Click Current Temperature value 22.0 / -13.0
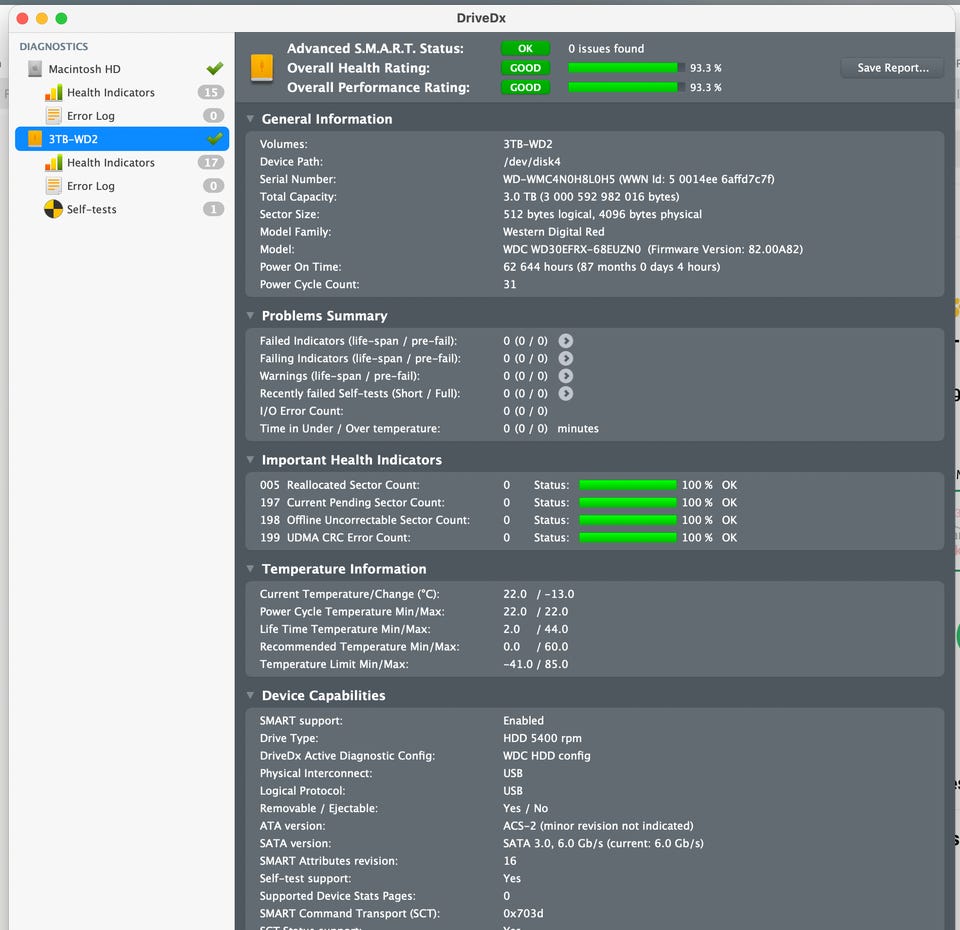Viewport: 960px width, 930px height. tap(539, 594)
